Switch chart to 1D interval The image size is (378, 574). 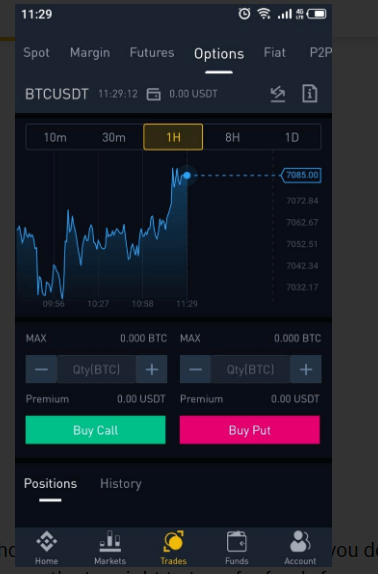[x=292, y=137]
